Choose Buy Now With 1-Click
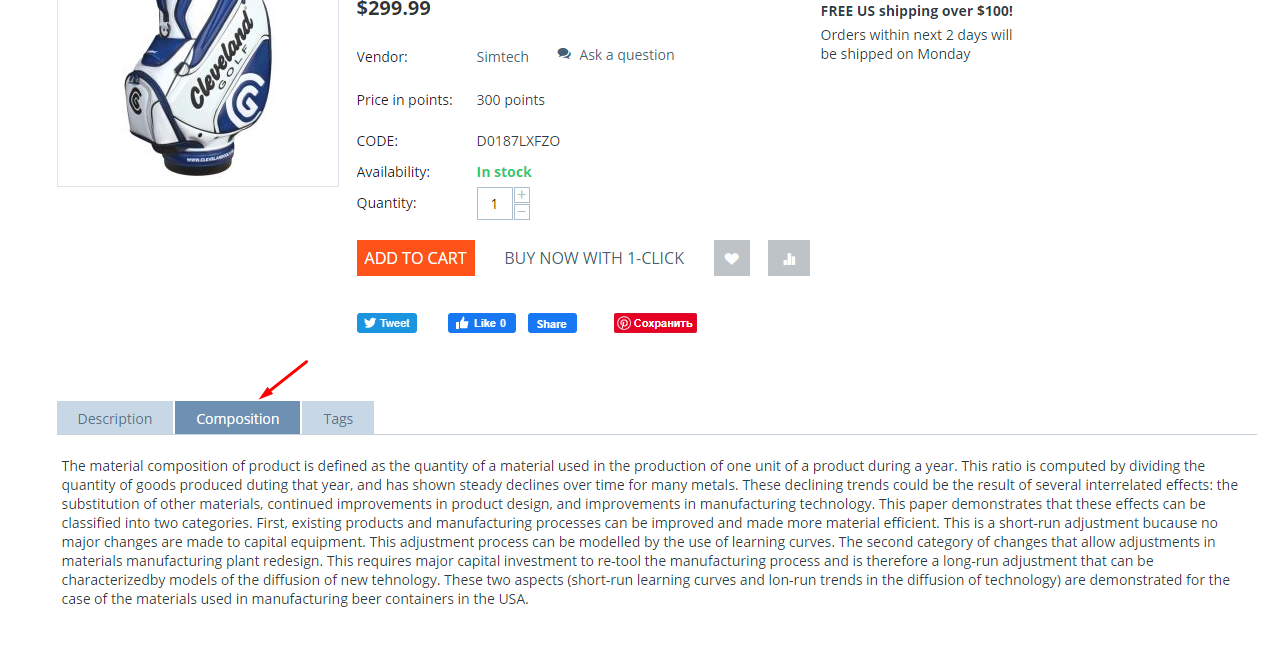Screen dimensions: 1267x659 [x=594, y=258]
